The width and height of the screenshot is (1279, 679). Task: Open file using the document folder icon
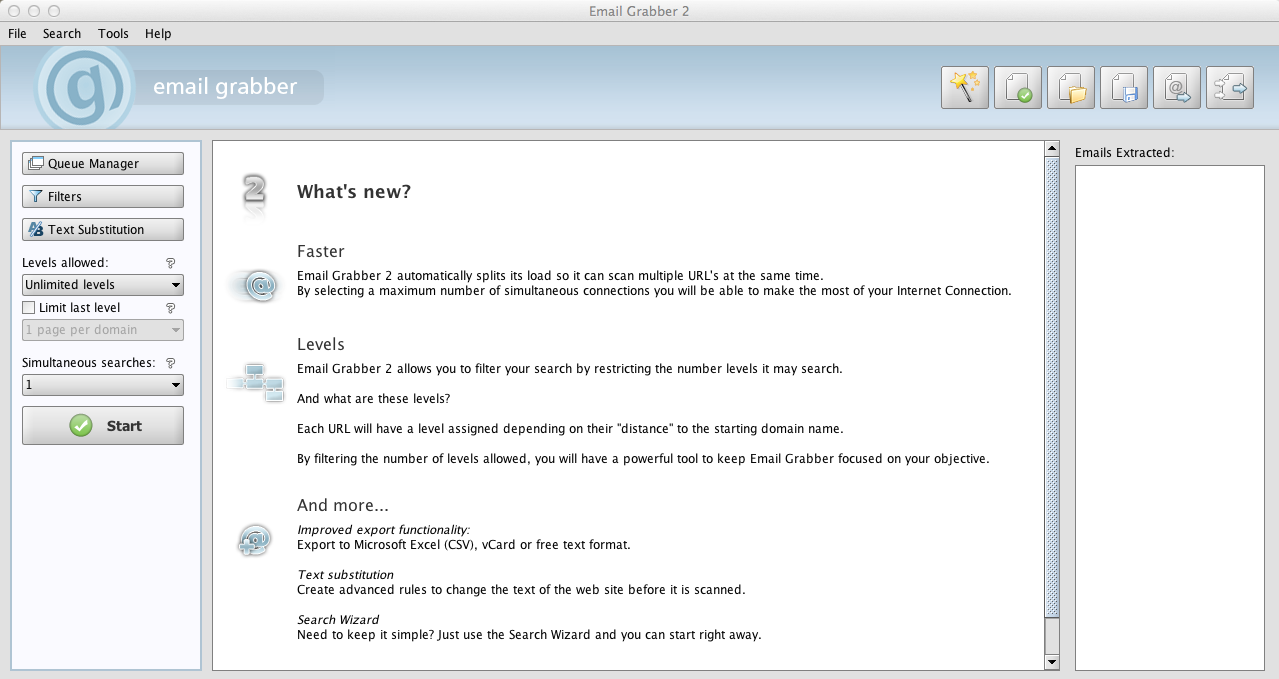point(1071,88)
